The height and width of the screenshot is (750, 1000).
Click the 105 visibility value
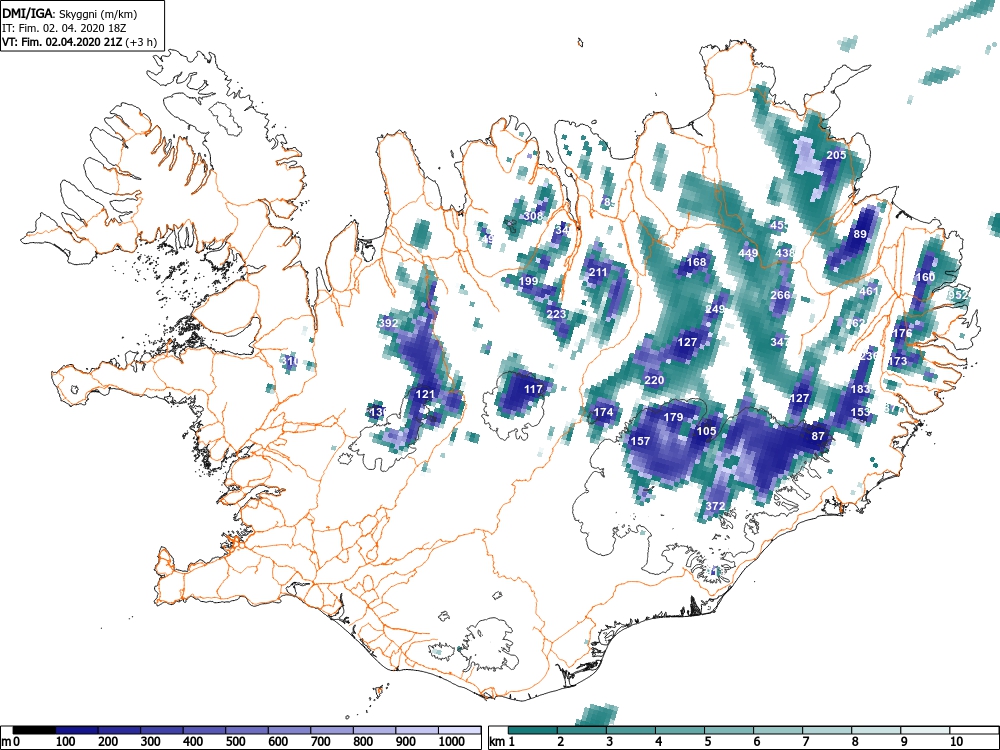coord(706,431)
